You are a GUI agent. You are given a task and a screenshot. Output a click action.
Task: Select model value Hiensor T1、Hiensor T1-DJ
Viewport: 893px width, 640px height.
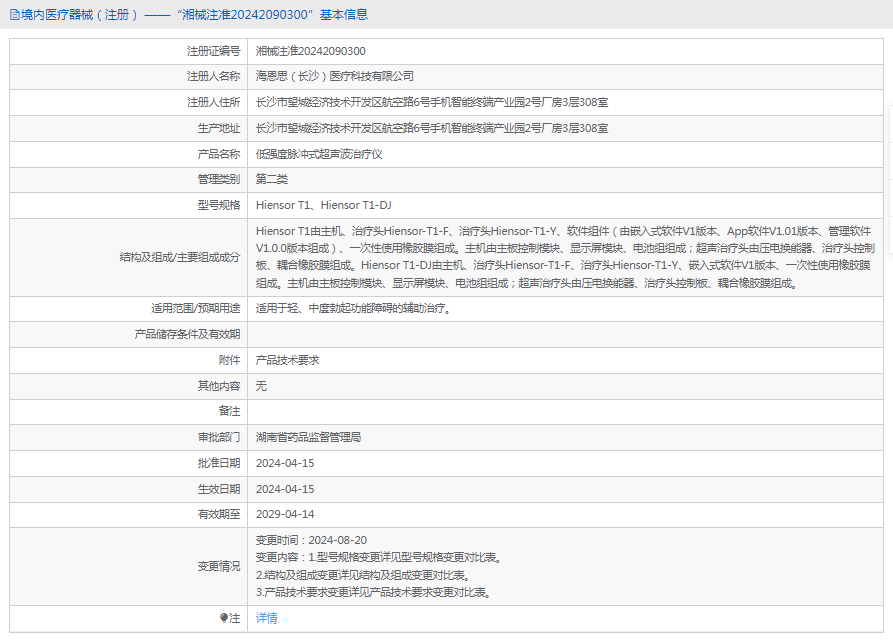click(x=323, y=205)
